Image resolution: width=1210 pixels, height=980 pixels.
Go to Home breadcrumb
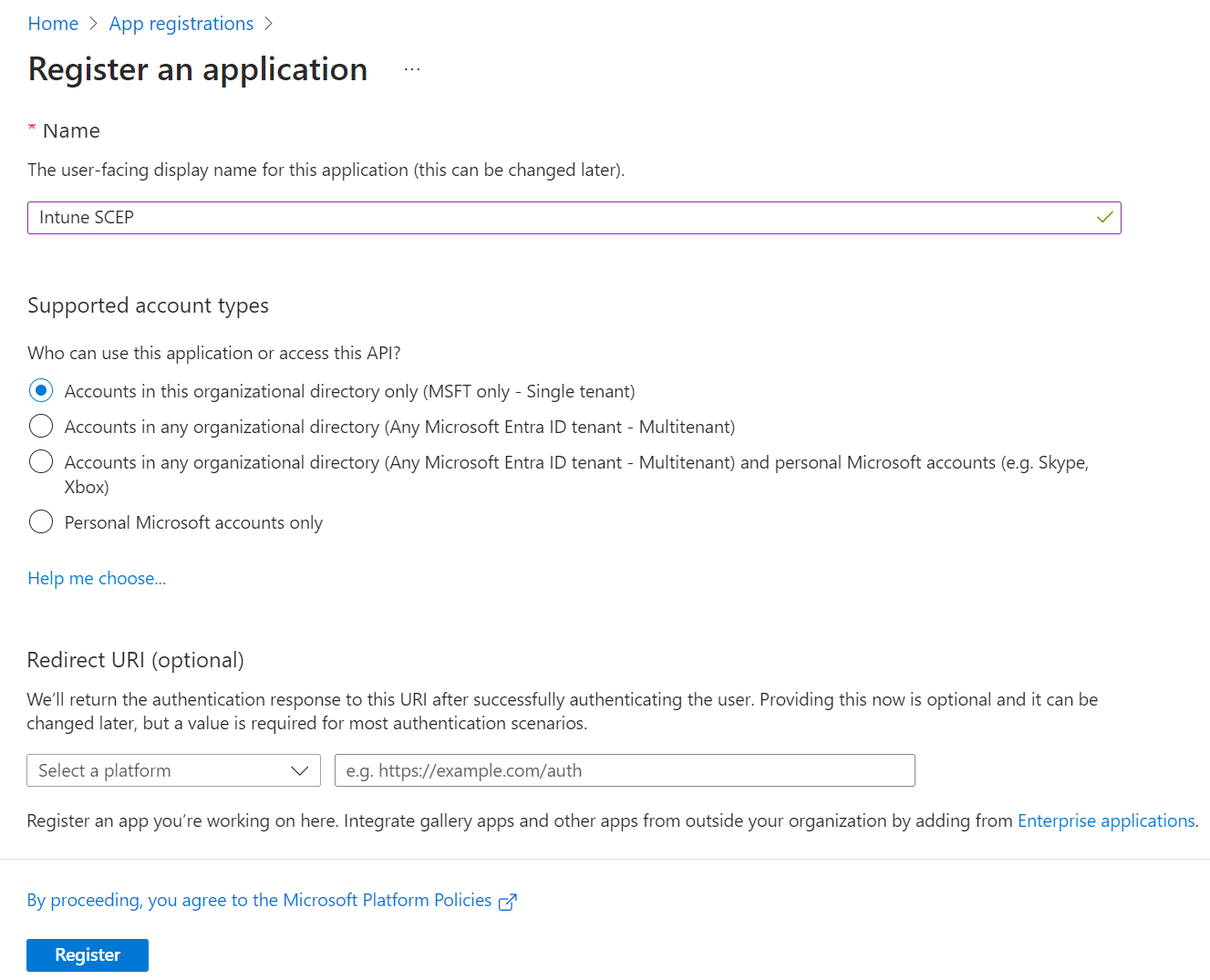coord(53,24)
